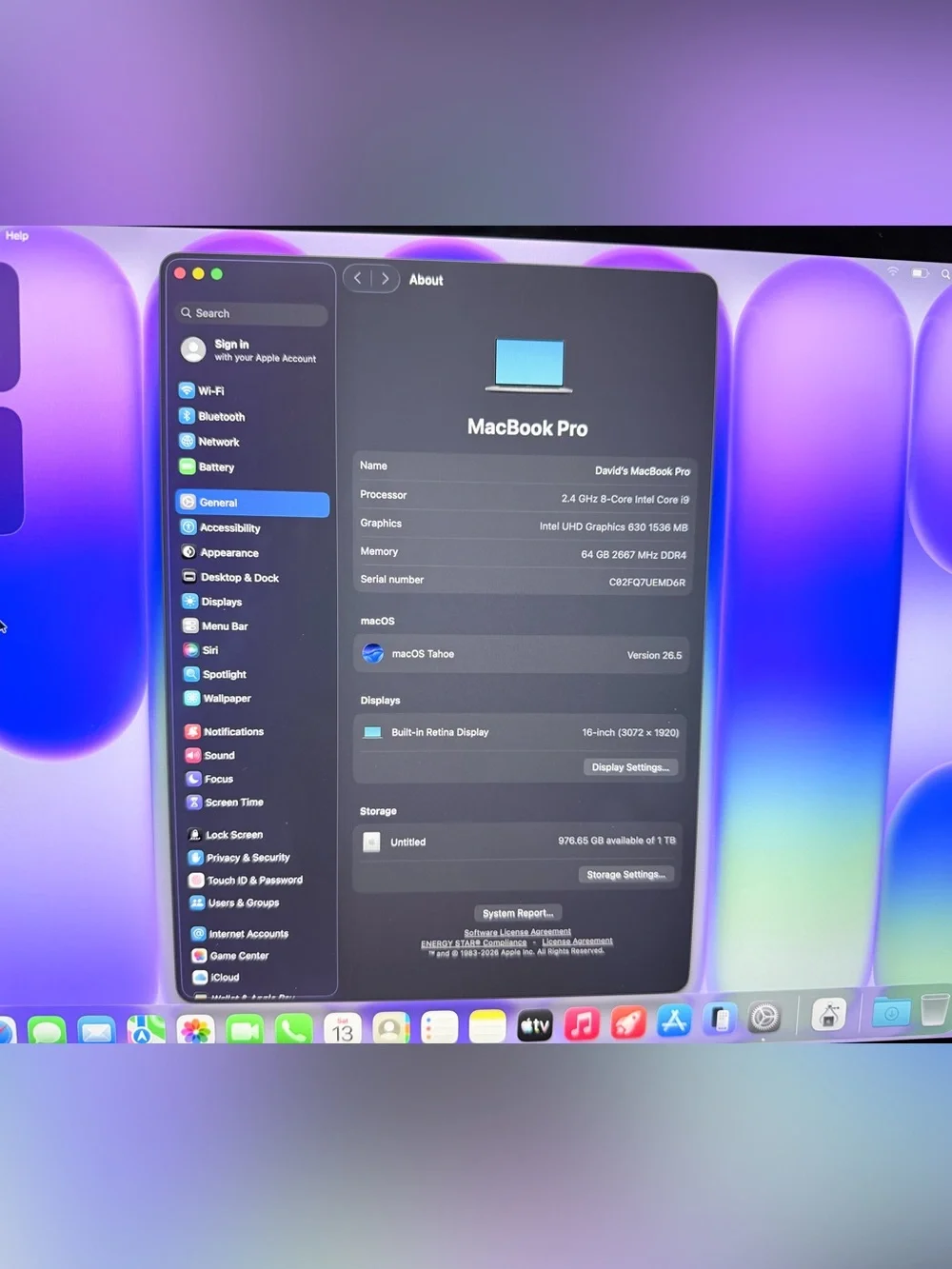Open Music from the Dock
The height and width of the screenshot is (1269, 952).
pos(583,1024)
